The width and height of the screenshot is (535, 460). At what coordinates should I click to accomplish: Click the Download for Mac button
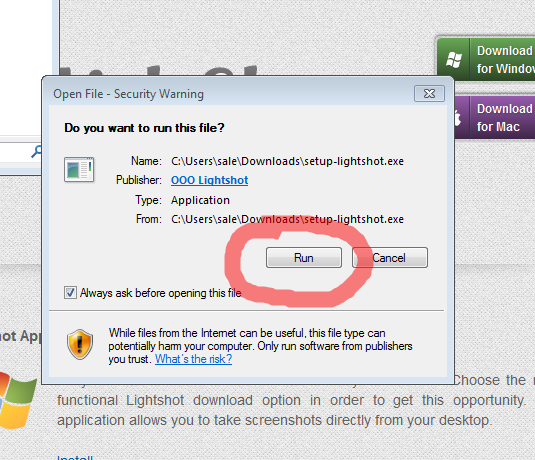click(495, 117)
